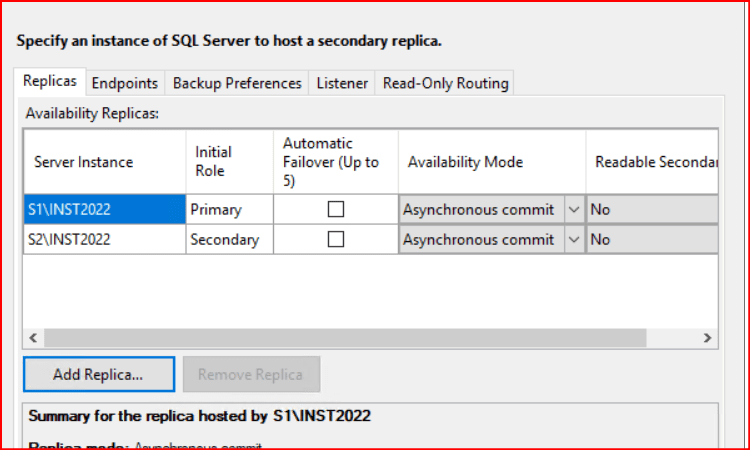Viewport: 750px width, 450px height.
Task: Expand Availability Mode dropdown for S2\INST2022
Action: tap(574, 240)
